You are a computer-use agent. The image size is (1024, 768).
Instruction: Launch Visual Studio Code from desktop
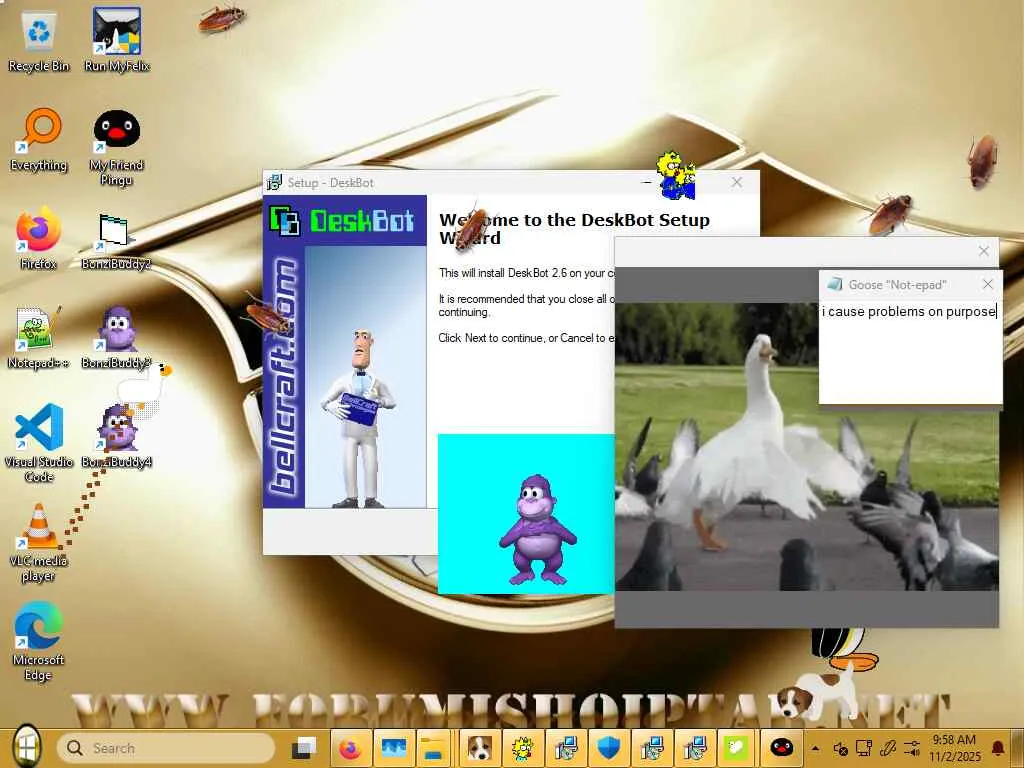(39, 443)
